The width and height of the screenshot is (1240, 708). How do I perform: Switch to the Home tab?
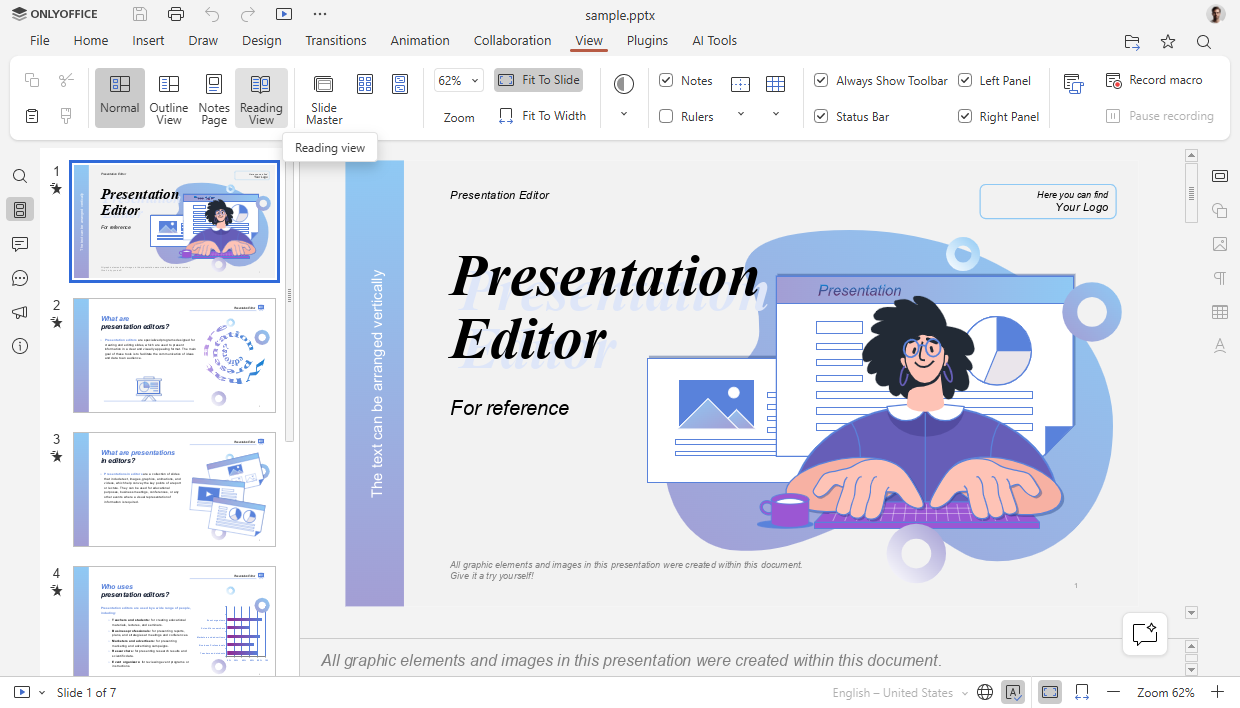[x=91, y=41]
